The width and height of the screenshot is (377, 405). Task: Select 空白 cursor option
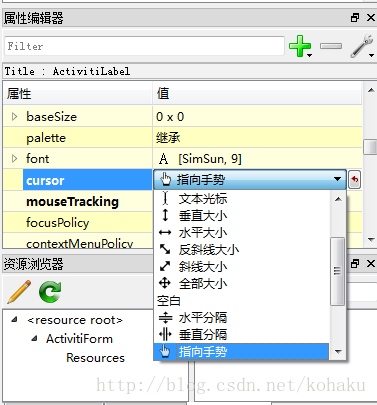(x=242, y=301)
